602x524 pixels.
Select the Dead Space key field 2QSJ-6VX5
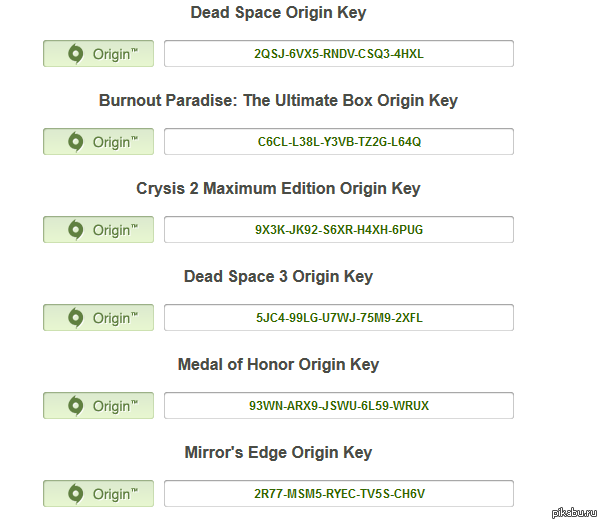pos(339,54)
